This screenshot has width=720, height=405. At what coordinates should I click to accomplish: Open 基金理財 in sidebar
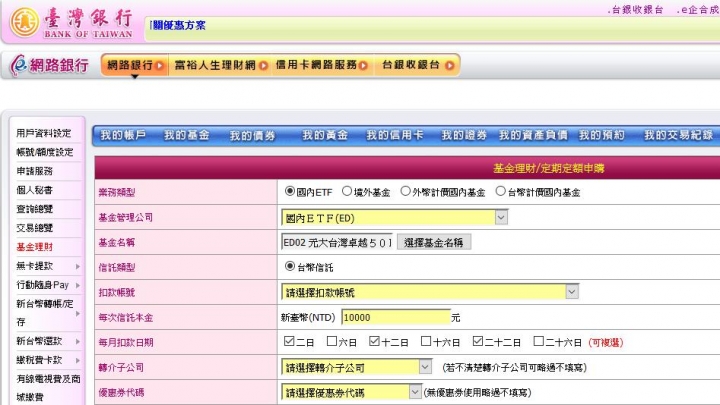[34, 247]
